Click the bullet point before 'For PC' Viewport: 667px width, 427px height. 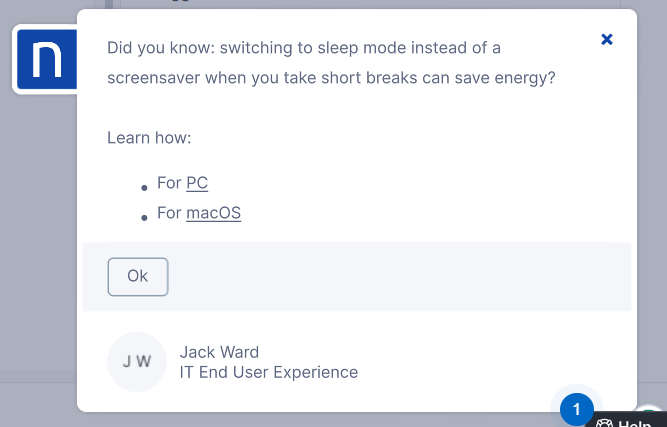click(x=145, y=186)
